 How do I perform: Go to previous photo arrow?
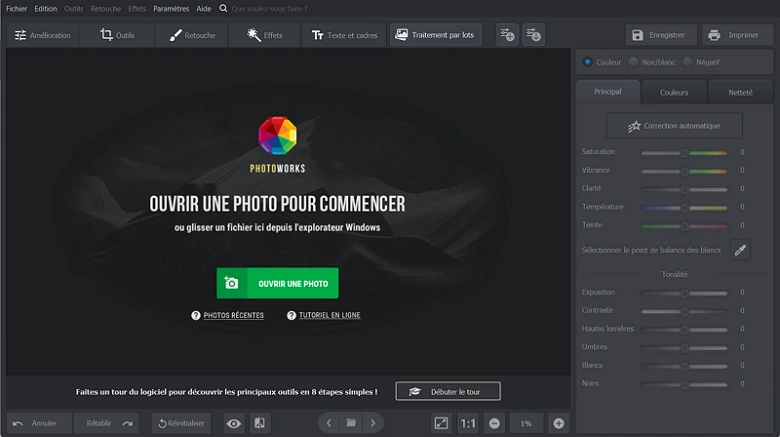(x=329, y=423)
